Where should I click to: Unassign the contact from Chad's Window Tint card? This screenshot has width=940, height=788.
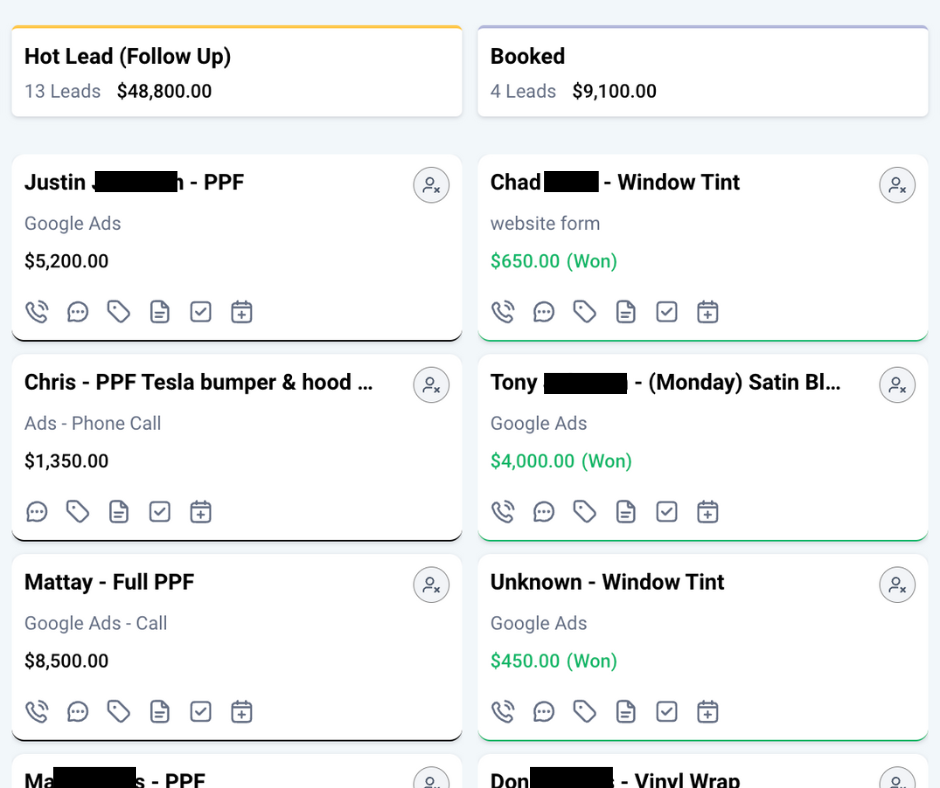(897, 184)
